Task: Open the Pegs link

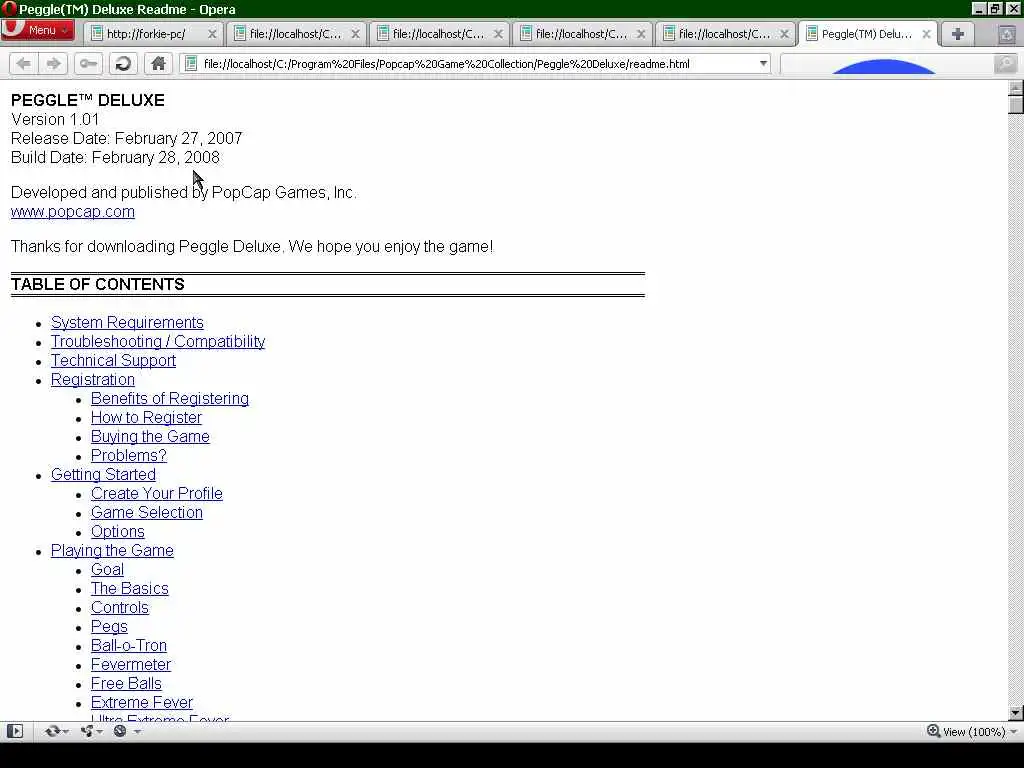Action: click(109, 626)
